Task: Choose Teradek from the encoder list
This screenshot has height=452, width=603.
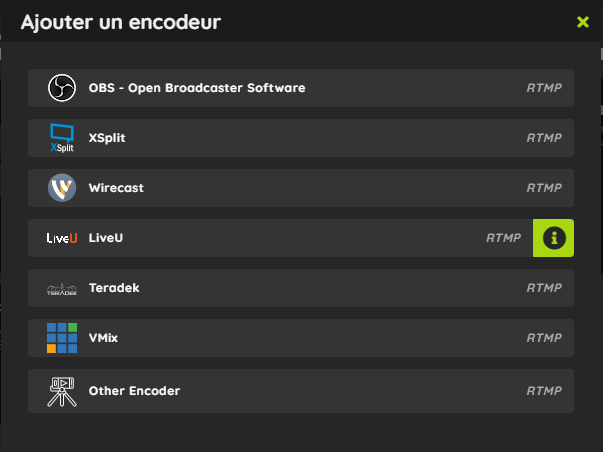Action: click(301, 288)
